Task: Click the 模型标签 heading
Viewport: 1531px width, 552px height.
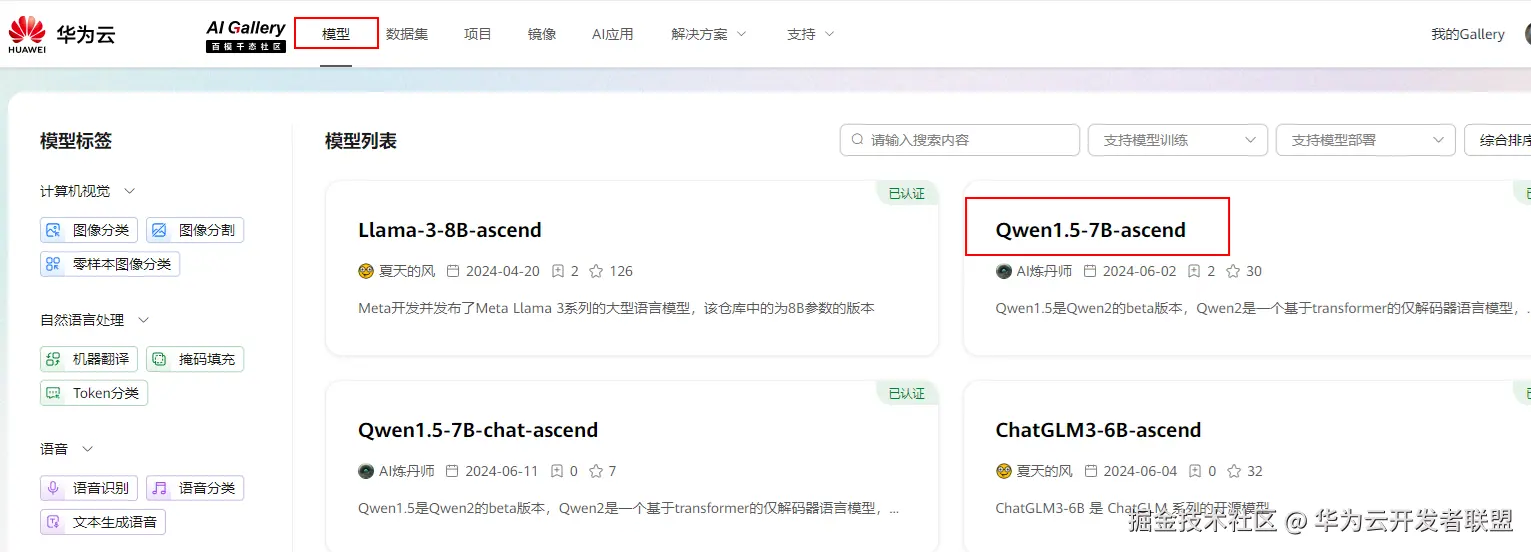Action: [76, 141]
